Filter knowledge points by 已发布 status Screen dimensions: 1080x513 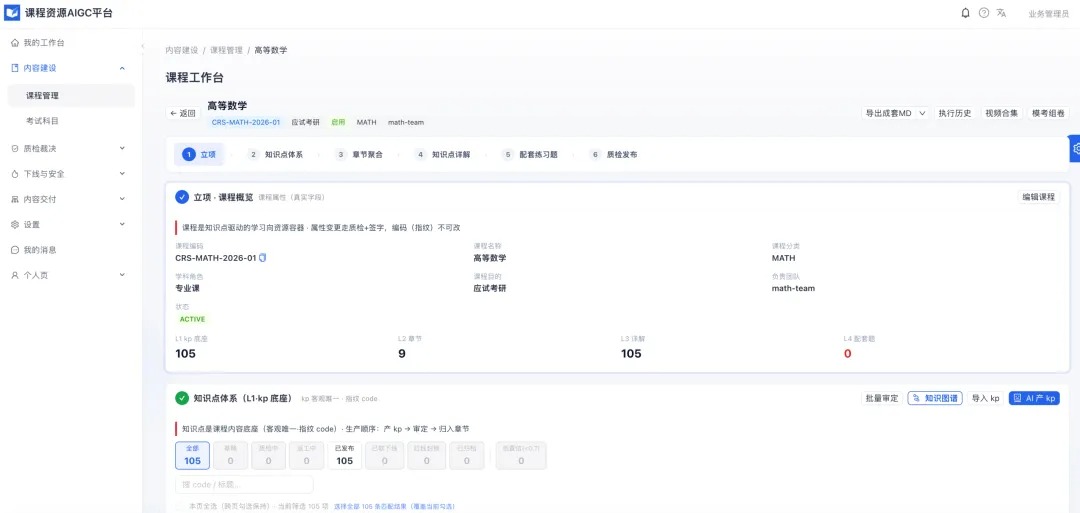click(344, 455)
